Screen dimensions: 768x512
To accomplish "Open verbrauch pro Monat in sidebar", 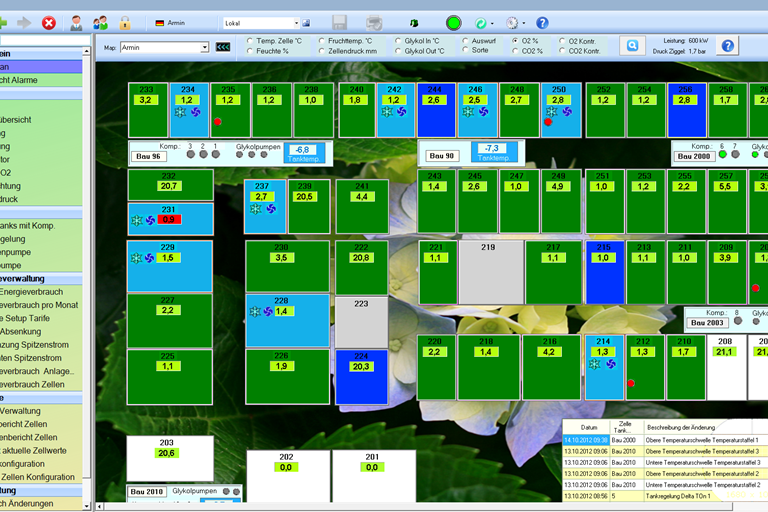I will point(39,305).
